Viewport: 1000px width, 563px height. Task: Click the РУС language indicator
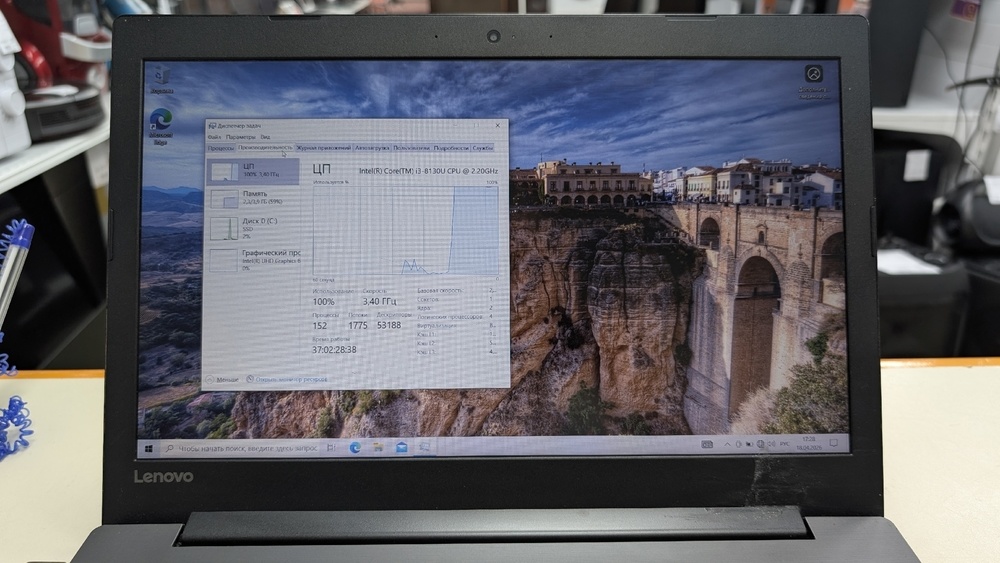(x=785, y=444)
